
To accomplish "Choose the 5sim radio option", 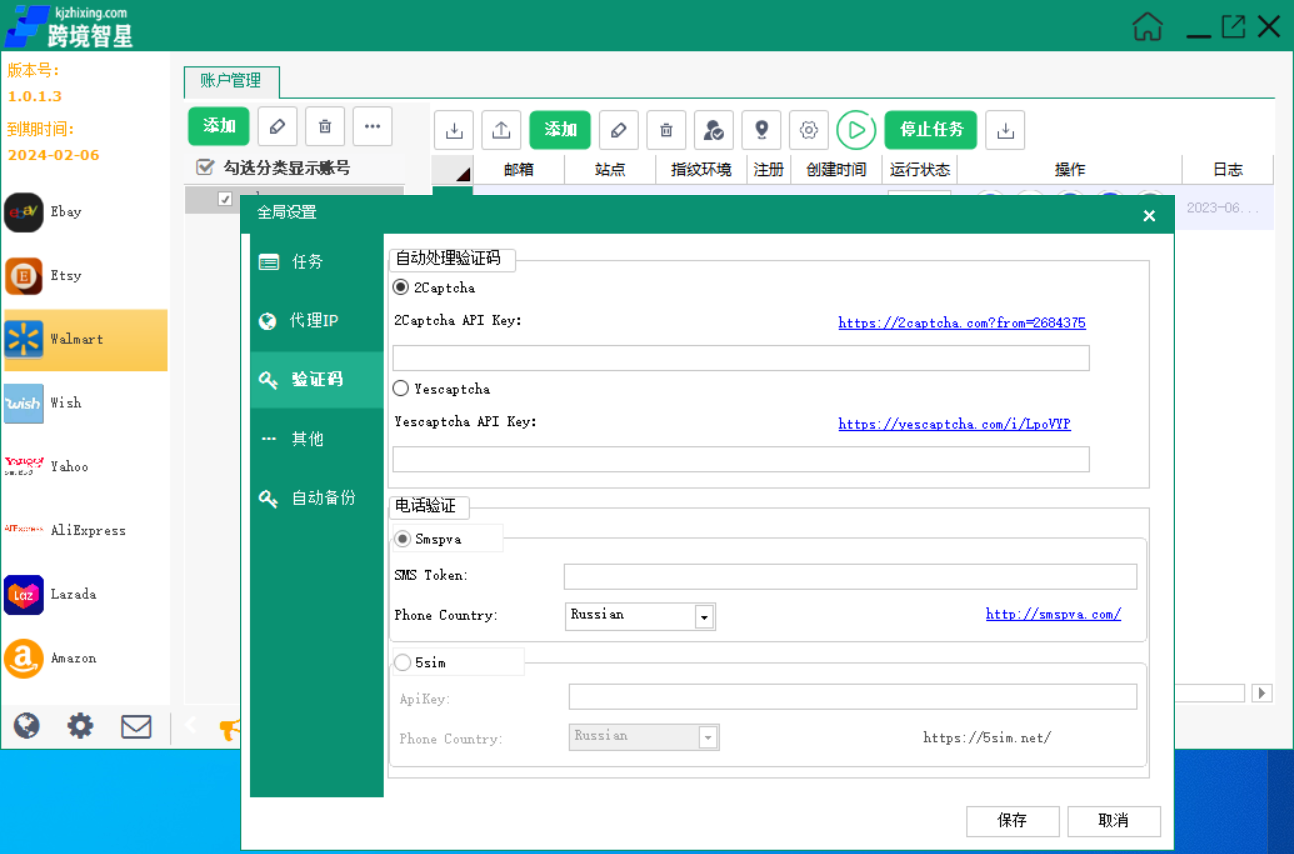I will 403,662.
